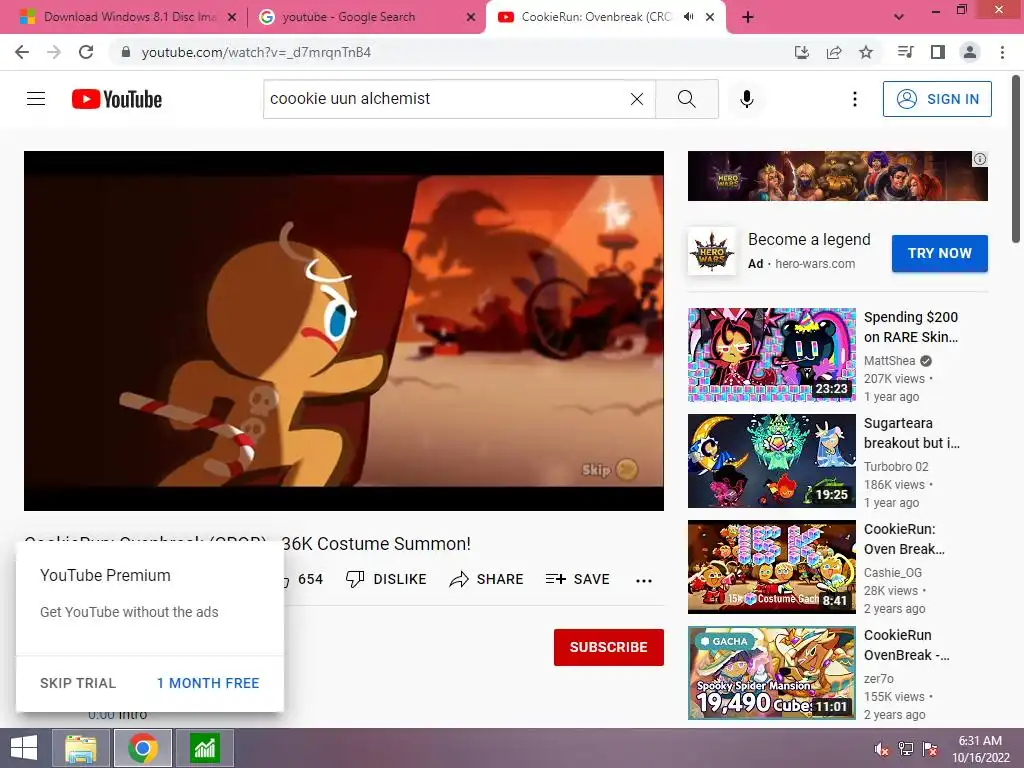Click TRY NOW on Hero Wars ad
Image resolution: width=1024 pixels, height=768 pixels.
pyautogui.click(x=940, y=253)
